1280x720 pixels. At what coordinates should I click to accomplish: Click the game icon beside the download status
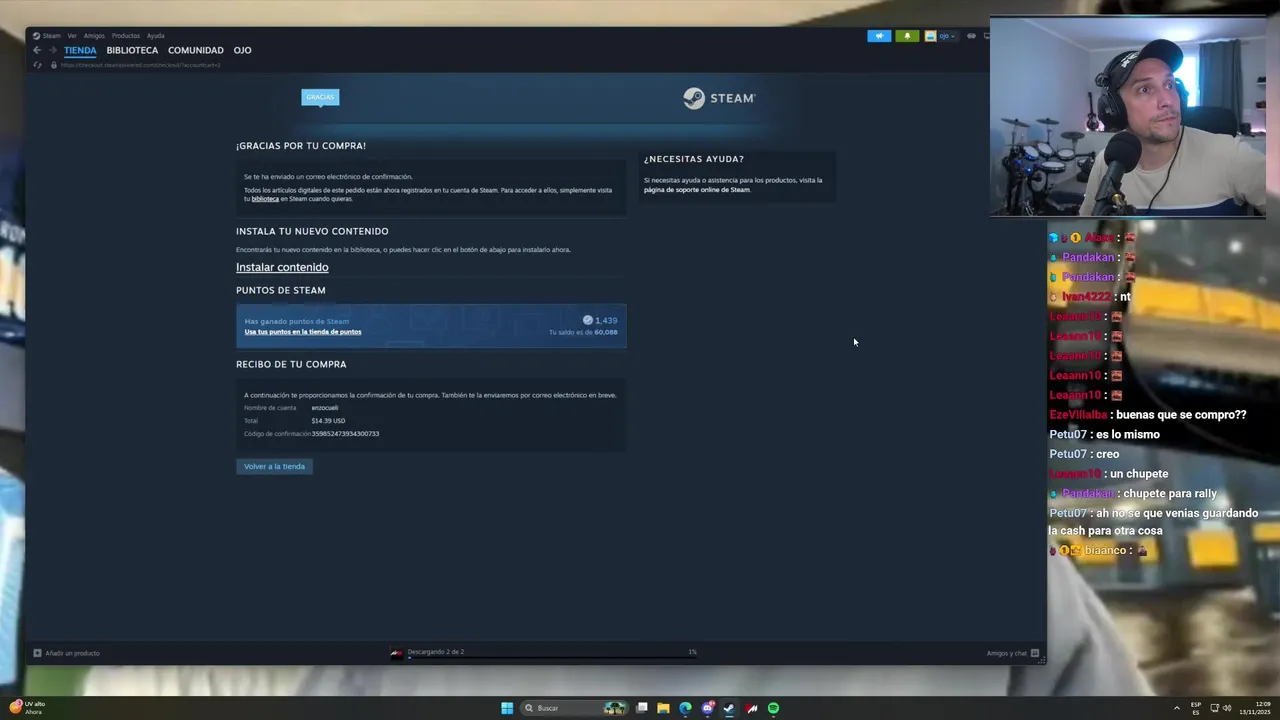(x=397, y=653)
